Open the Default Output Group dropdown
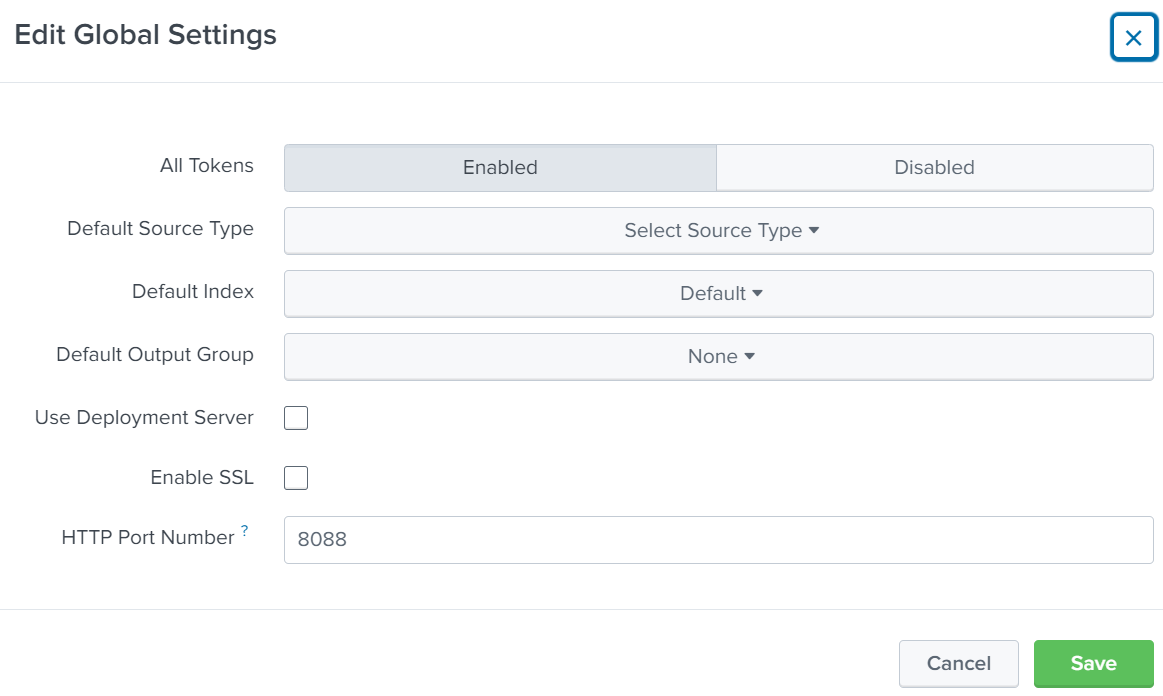Viewport: 1163px width, 696px height. click(719, 356)
